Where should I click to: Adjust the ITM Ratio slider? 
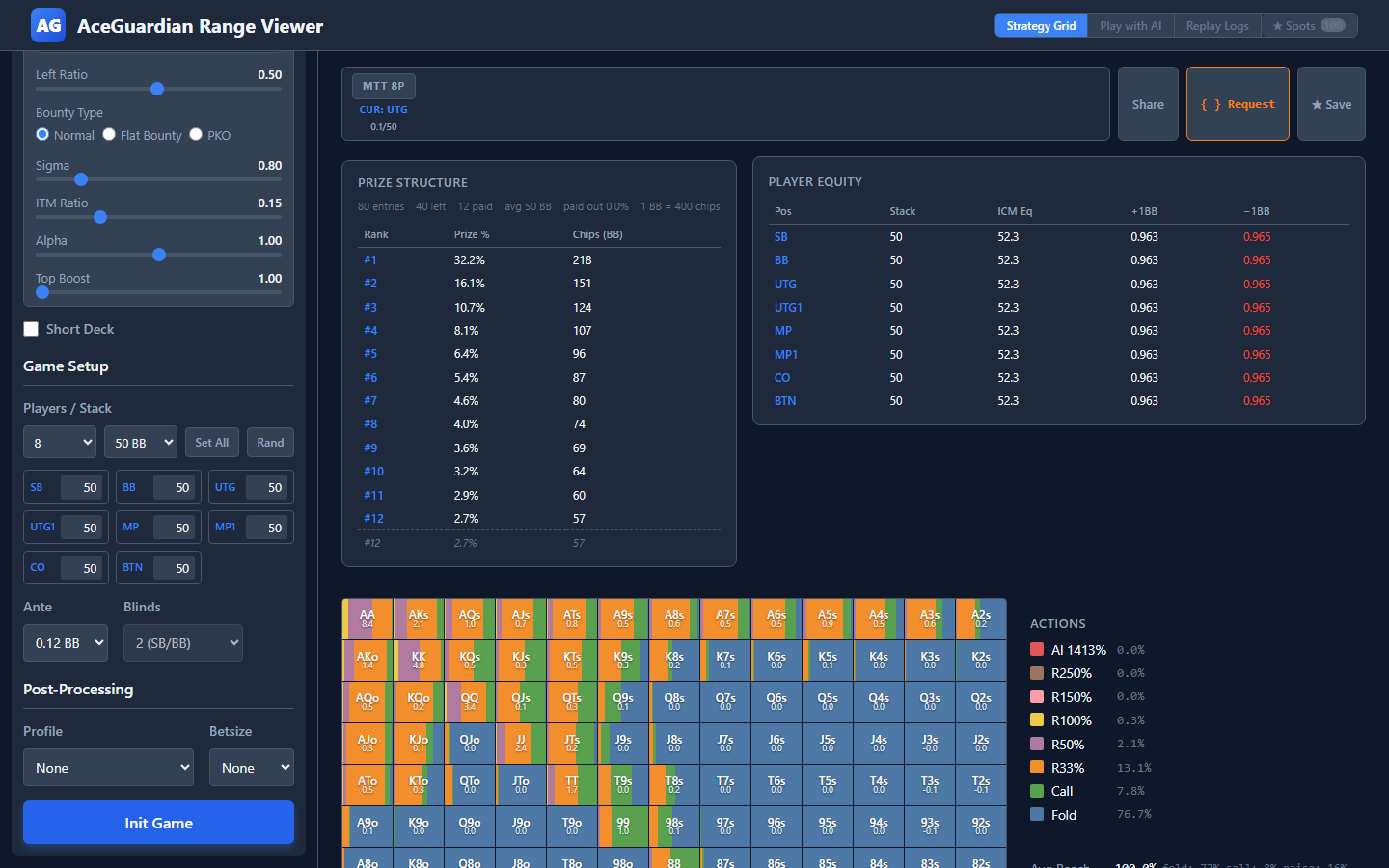(100, 217)
